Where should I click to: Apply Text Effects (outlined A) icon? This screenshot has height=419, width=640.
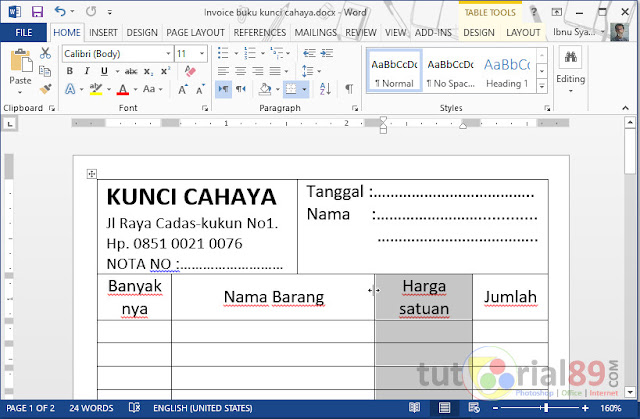point(70,89)
